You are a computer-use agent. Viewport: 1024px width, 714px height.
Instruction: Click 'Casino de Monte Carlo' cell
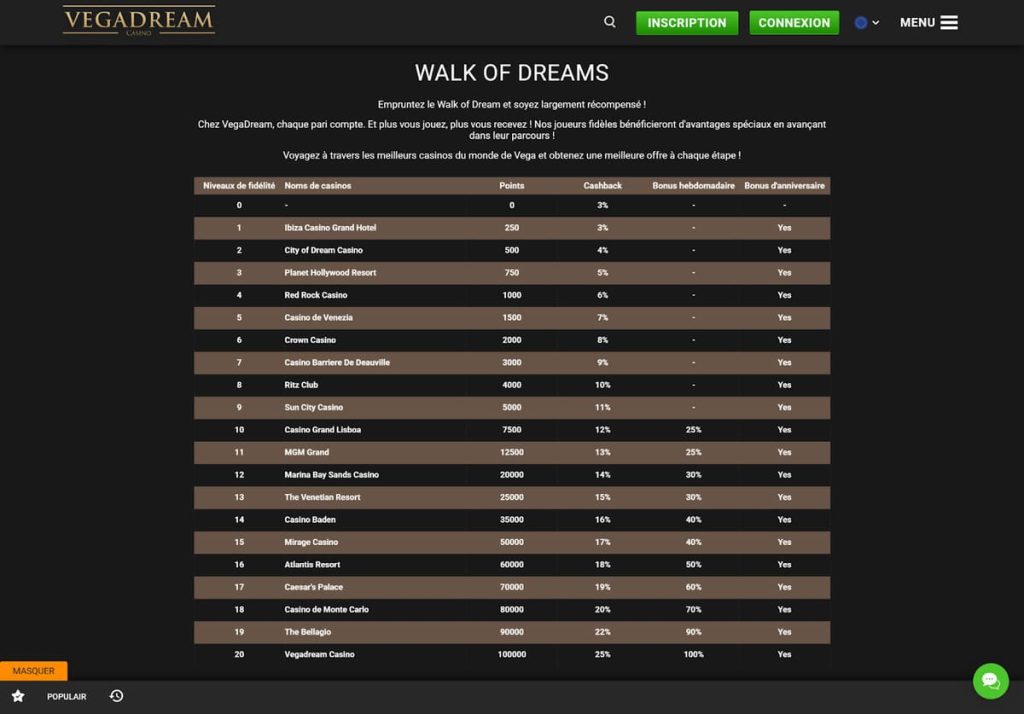pos(327,609)
